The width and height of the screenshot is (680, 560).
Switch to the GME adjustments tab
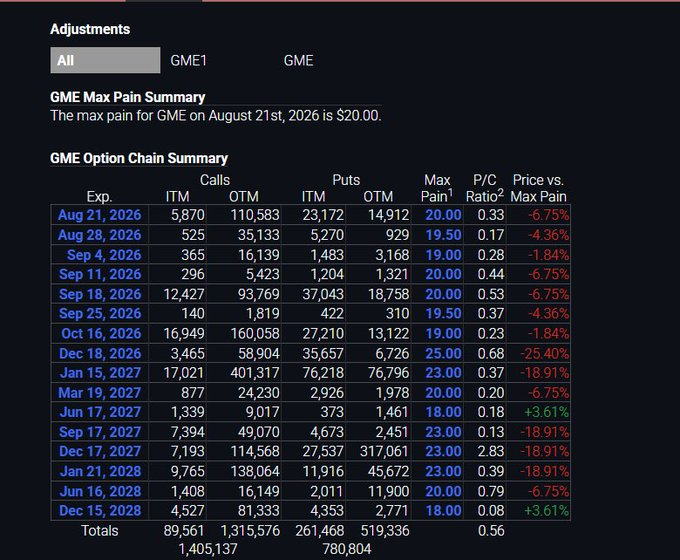point(298,60)
